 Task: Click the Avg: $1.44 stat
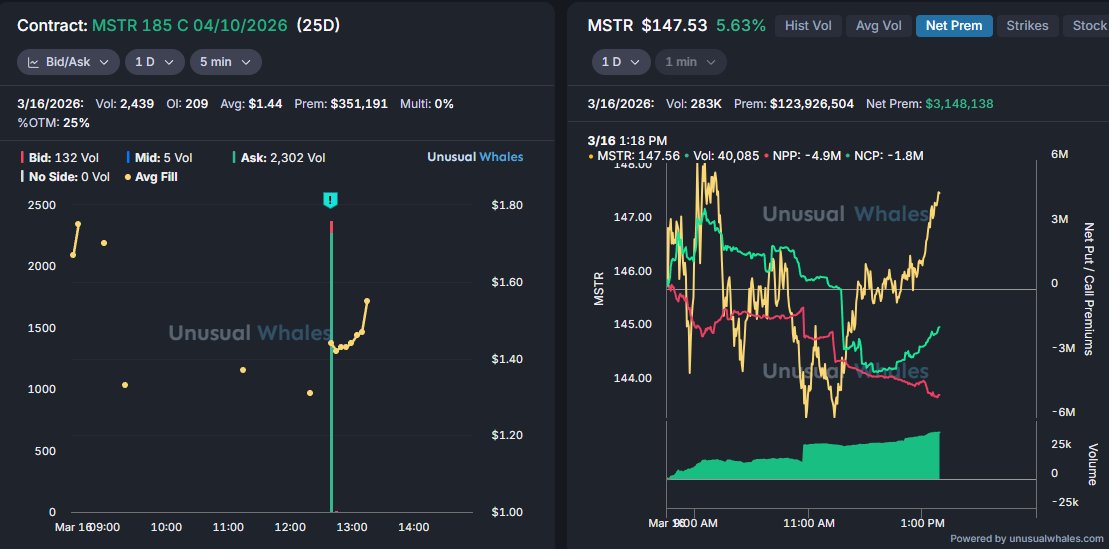251,104
